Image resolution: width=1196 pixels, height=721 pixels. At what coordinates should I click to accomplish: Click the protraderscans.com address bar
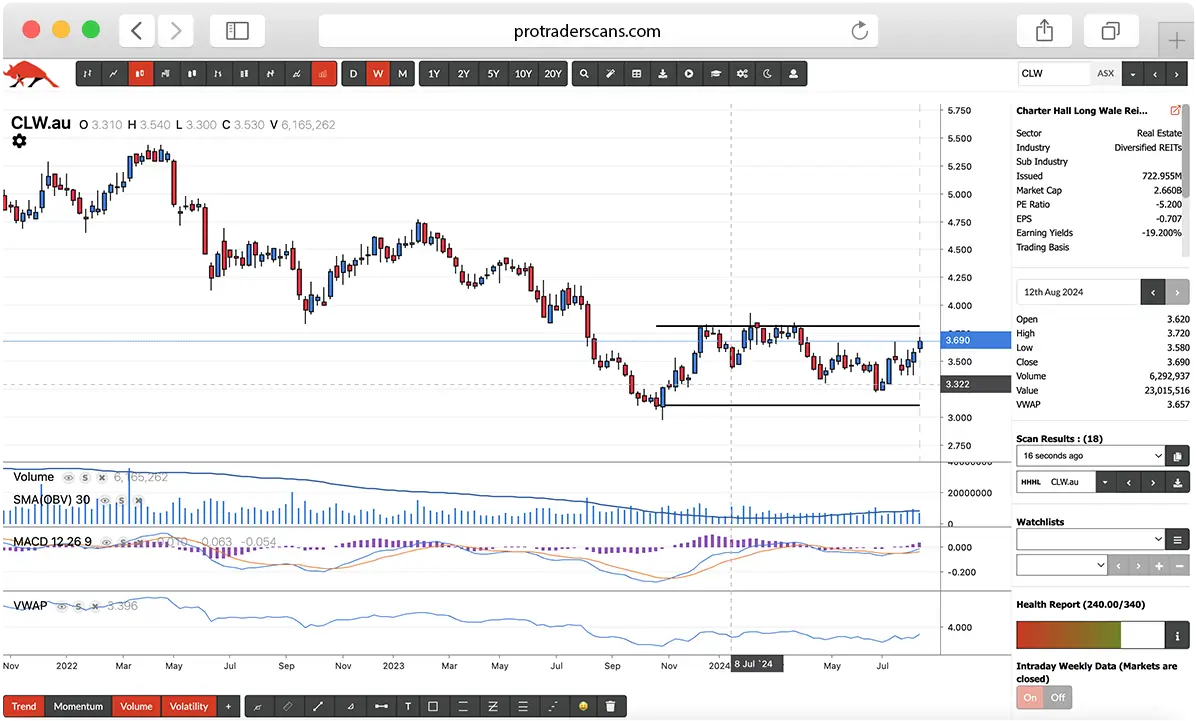click(598, 31)
